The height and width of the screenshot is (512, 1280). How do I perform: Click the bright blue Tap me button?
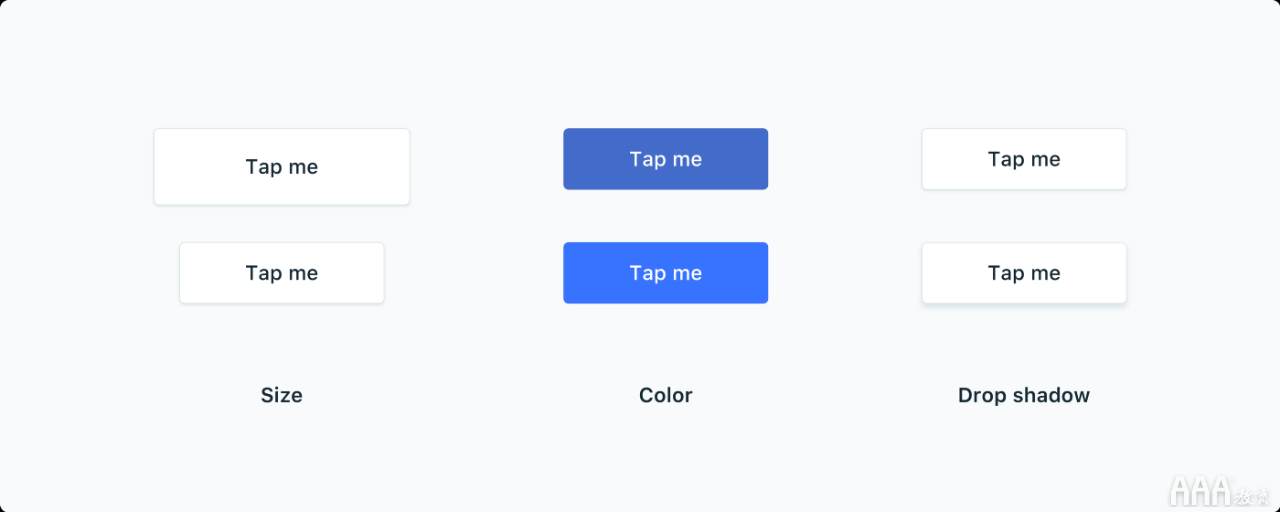(x=666, y=273)
